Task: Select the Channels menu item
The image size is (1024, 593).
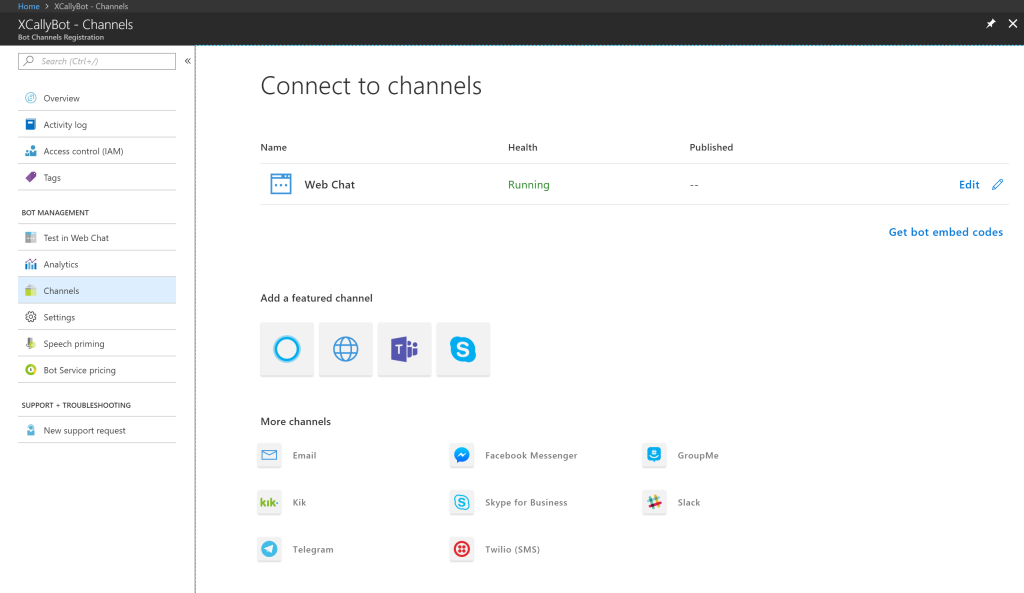Action: click(x=97, y=291)
